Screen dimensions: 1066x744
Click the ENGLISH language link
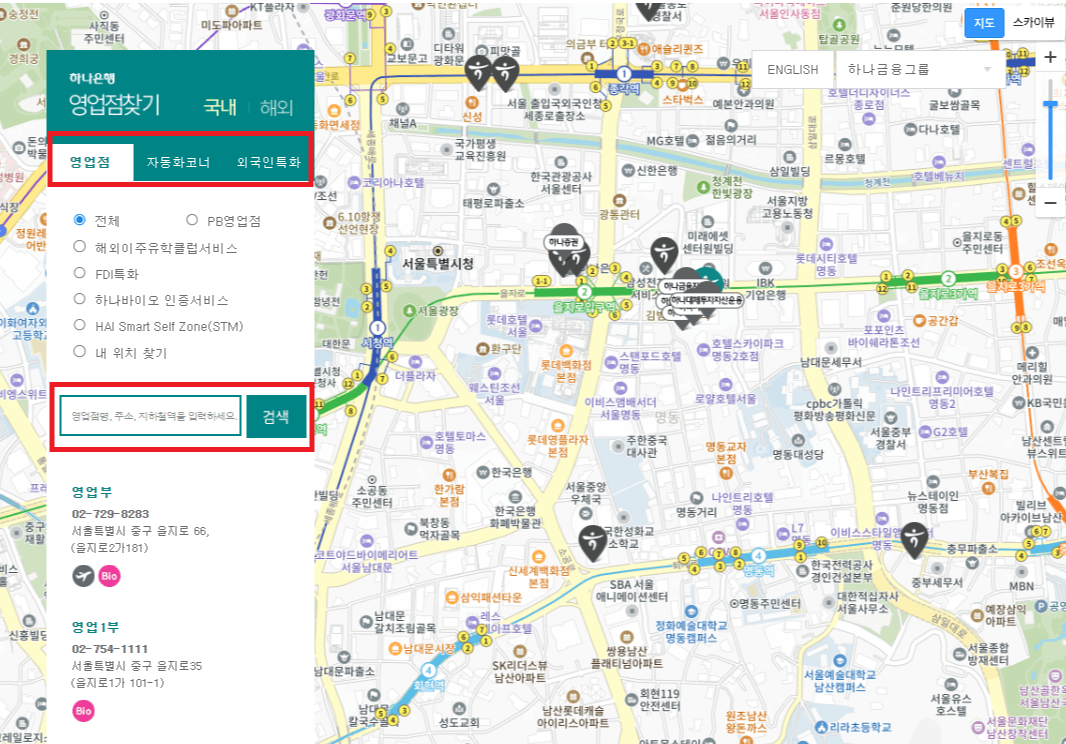(x=792, y=69)
